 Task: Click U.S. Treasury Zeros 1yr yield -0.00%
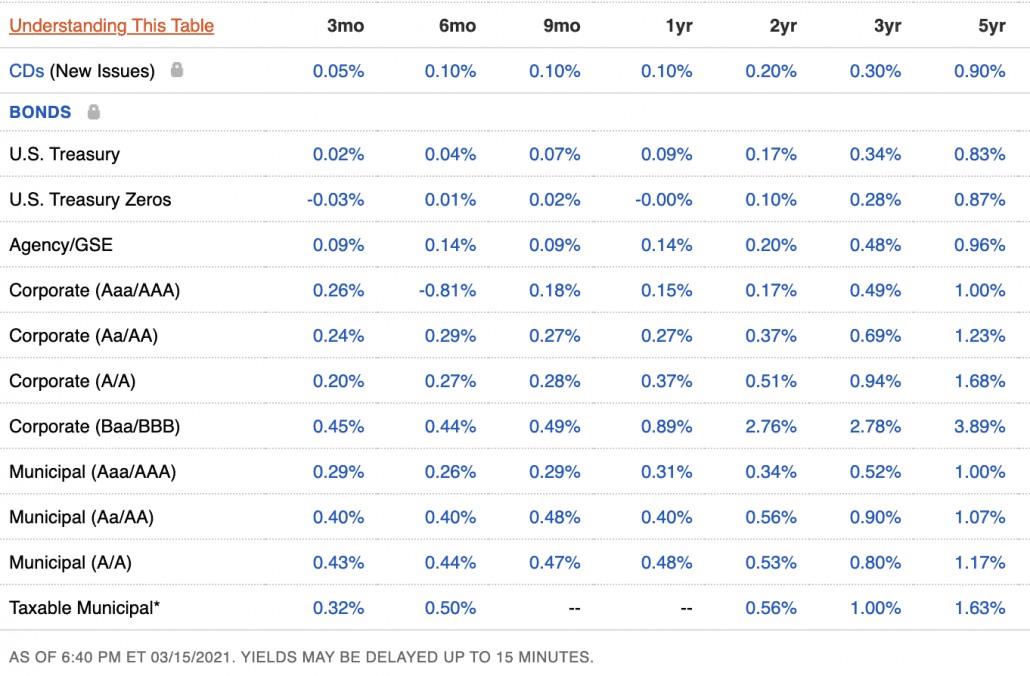click(x=663, y=200)
